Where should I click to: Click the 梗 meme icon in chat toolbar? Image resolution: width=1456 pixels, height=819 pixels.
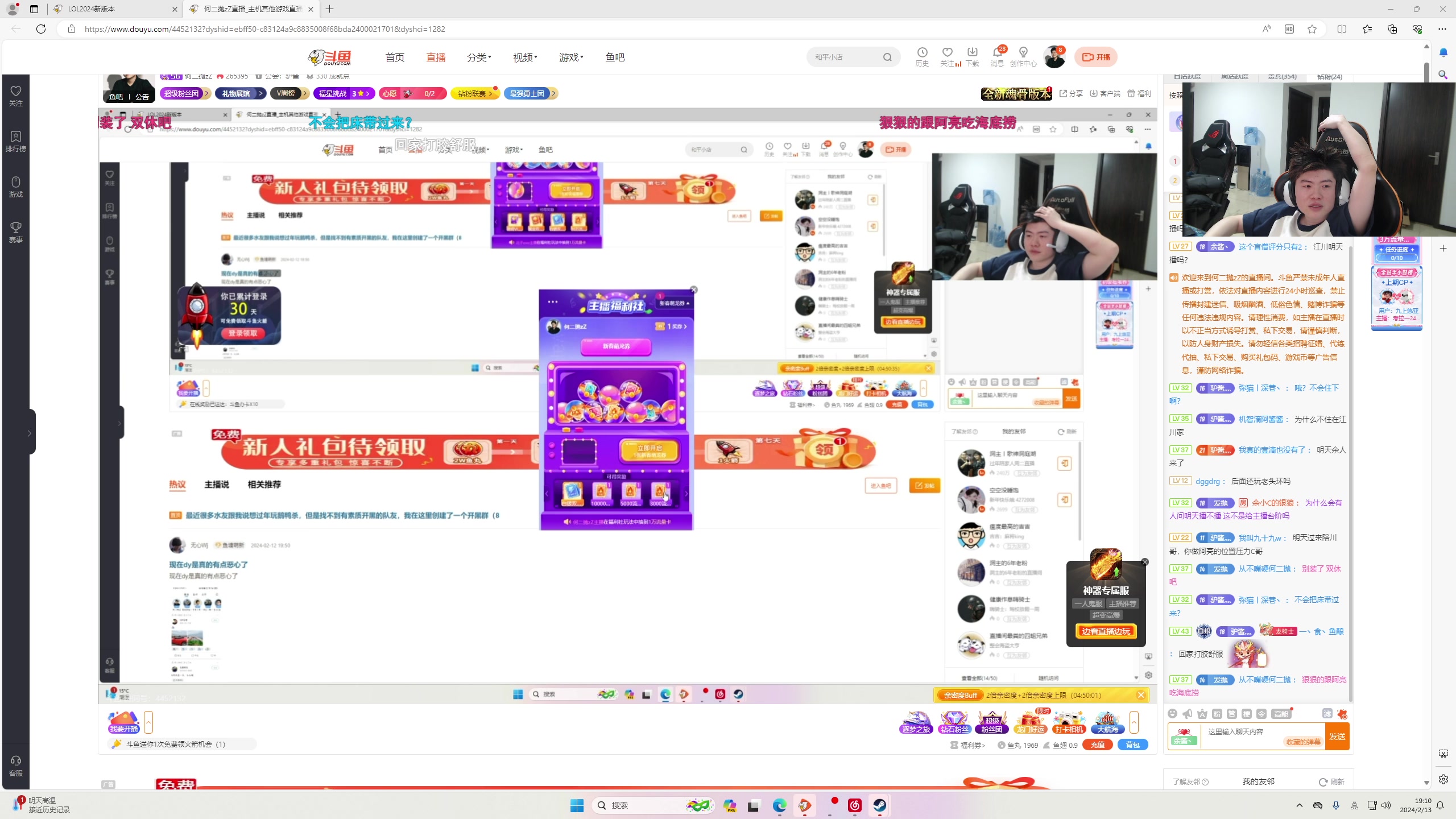click(1247, 714)
